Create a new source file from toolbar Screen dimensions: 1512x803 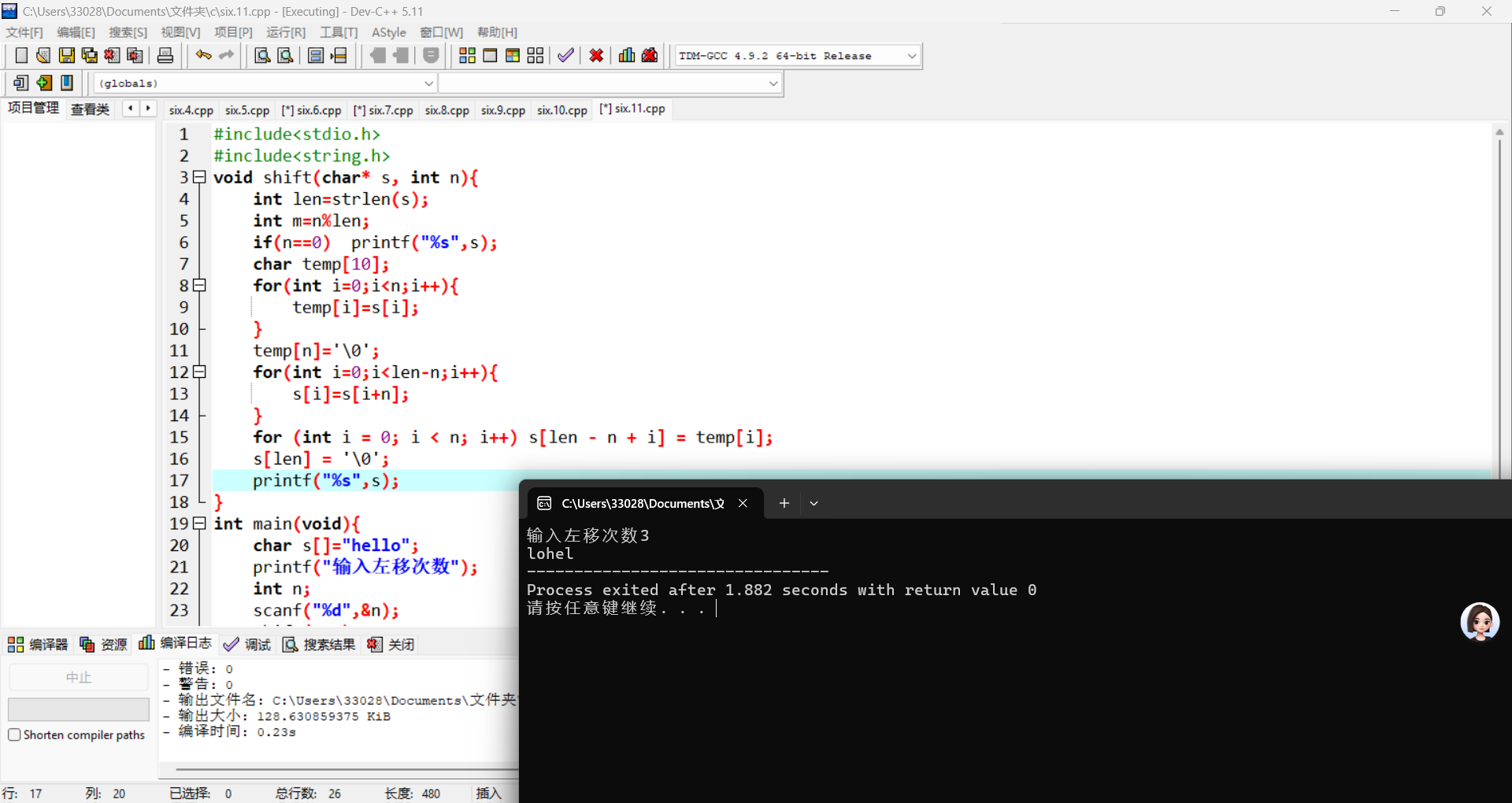[21, 55]
